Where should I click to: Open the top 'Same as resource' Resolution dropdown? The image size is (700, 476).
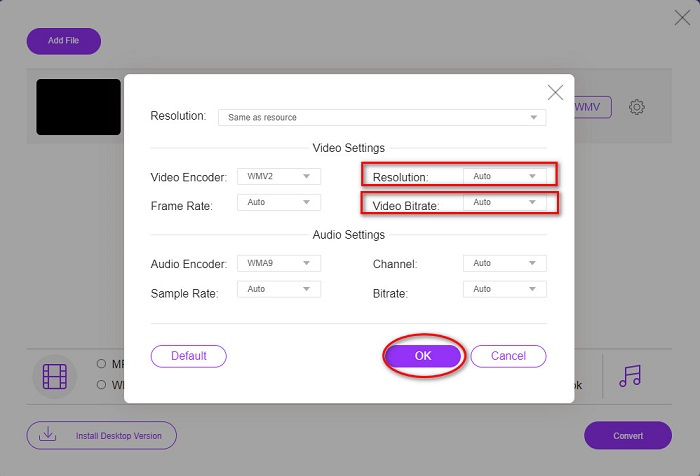(382, 117)
